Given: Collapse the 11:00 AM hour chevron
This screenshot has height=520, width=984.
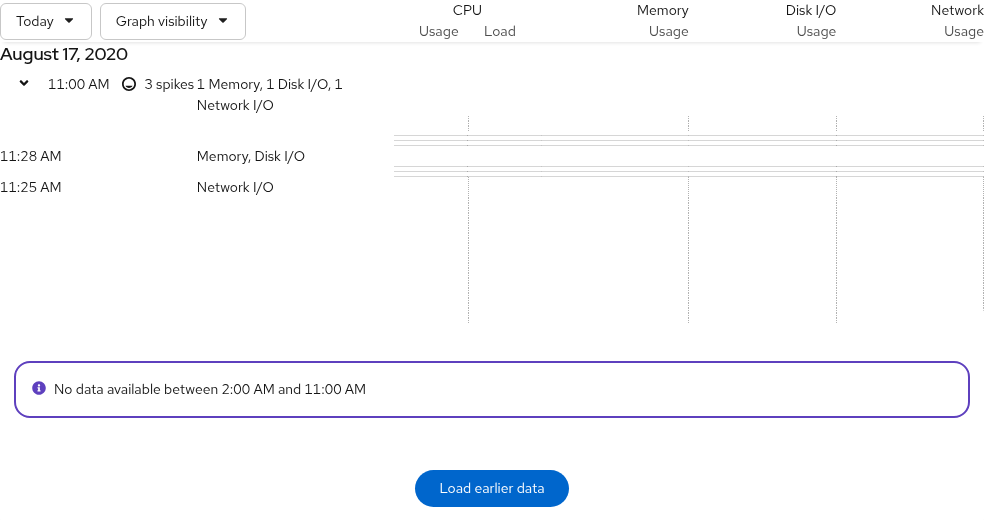Looking at the screenshot, I should pos(24,83).
